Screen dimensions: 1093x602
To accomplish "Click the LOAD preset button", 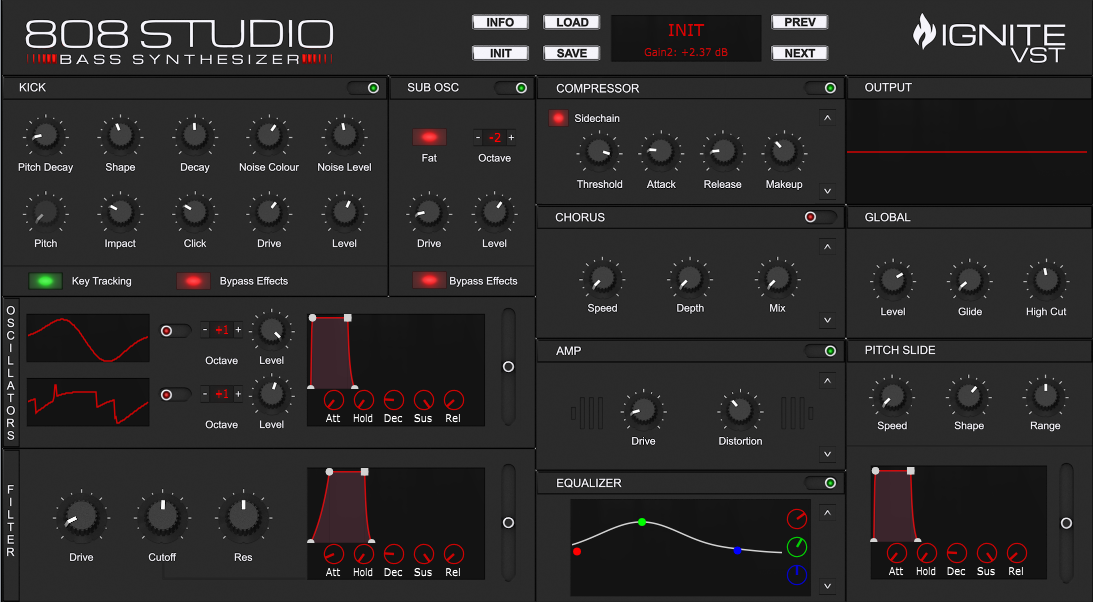I will [572, 22].
